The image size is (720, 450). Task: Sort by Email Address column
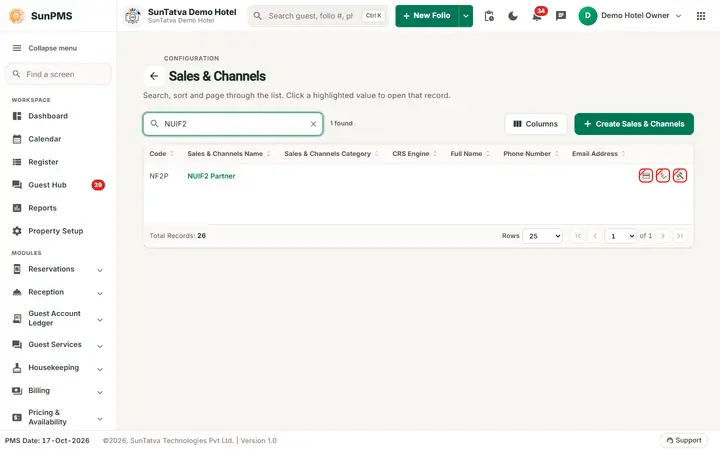click(598, 154)
